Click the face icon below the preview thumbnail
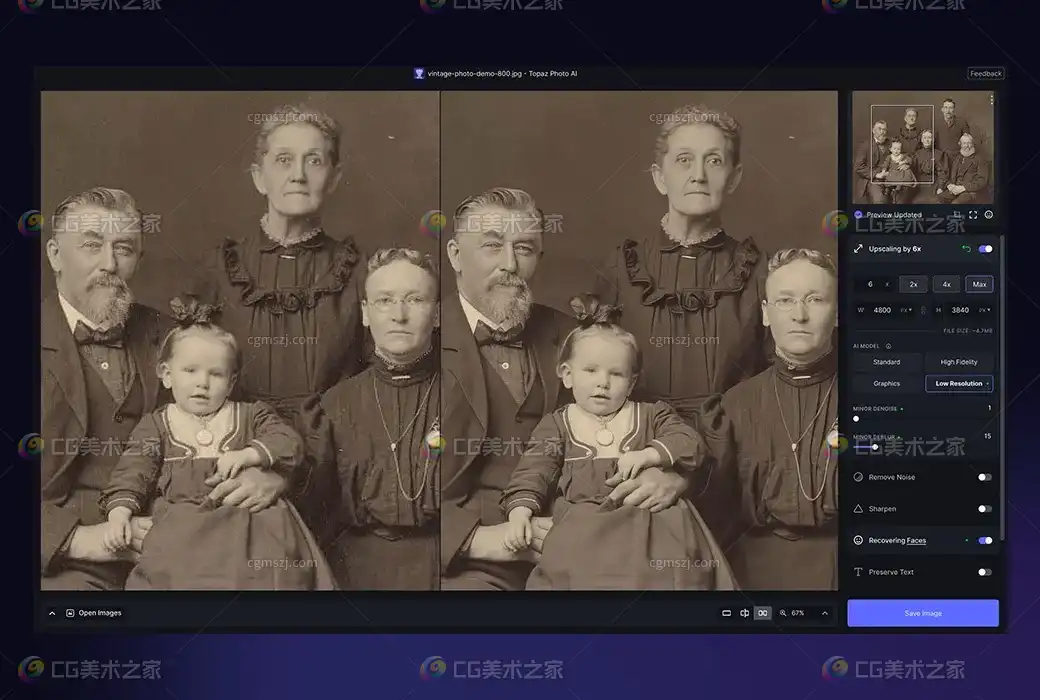The height and width of the screenshot is (700, 1040). tap(989, 214)
